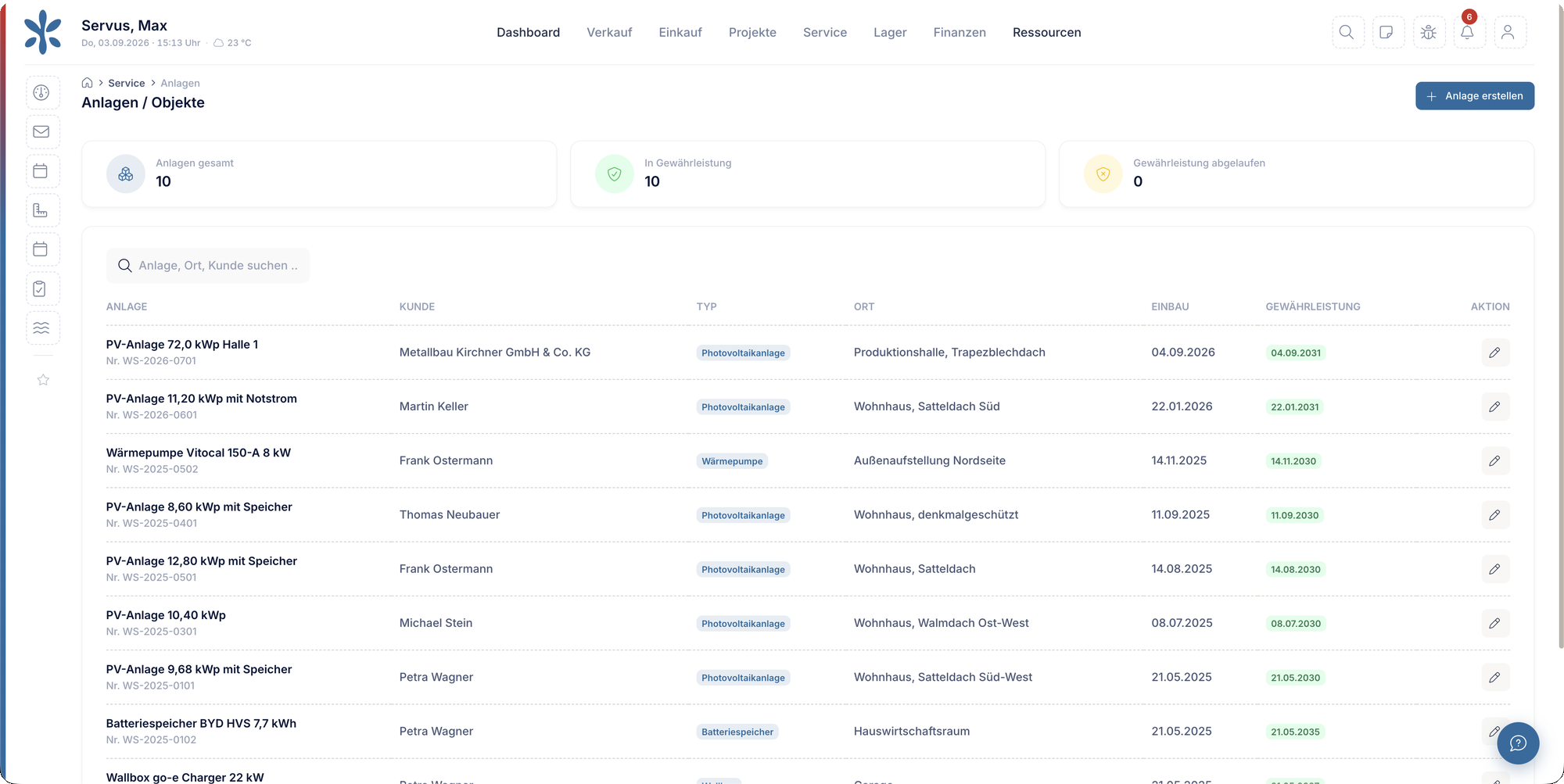Open the Ressourcen menu
The width and height of the screenshot is (1564, 784).
(x=1047, y=32)
